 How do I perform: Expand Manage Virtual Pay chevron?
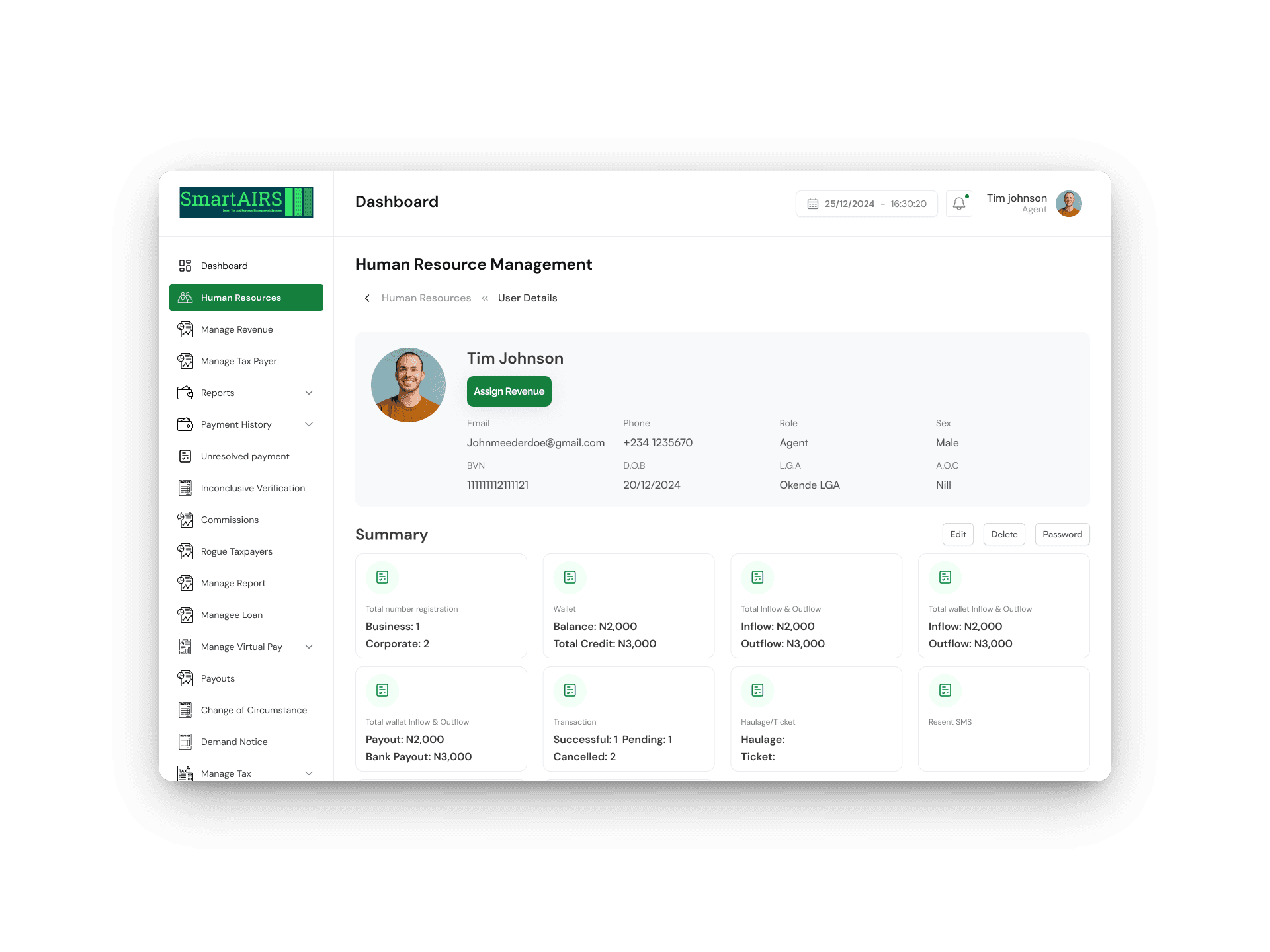[x=309, y=647]
